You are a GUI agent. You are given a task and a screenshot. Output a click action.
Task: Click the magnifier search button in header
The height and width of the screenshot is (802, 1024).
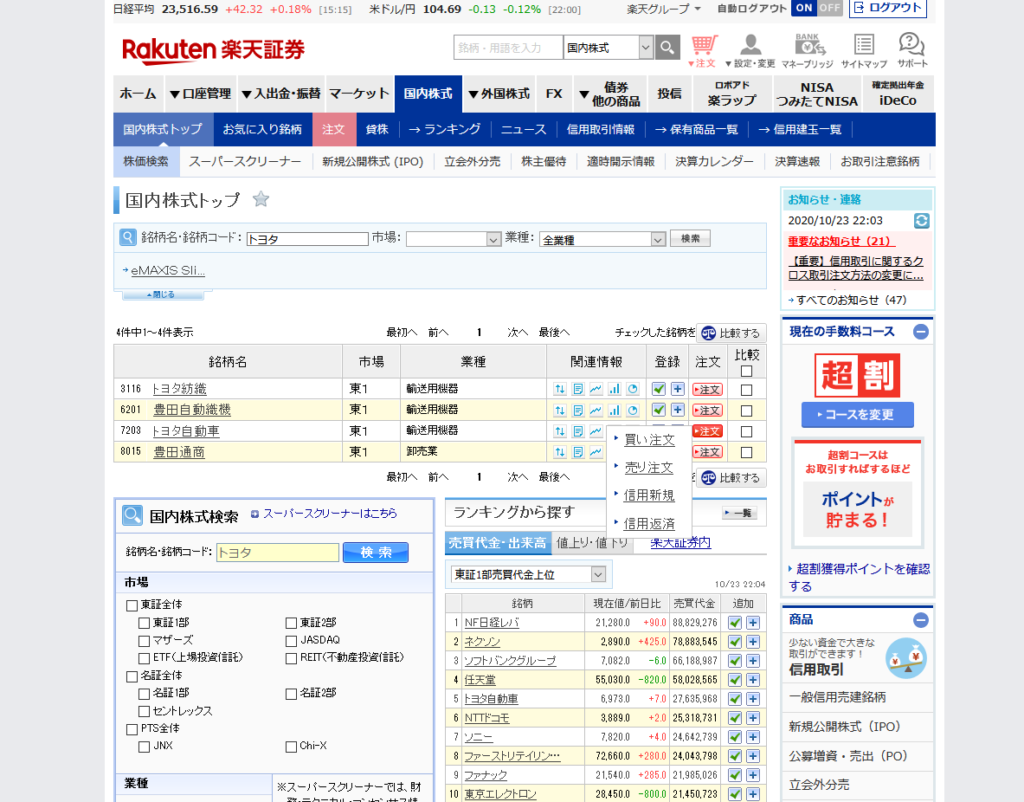(x=667, y=47)
